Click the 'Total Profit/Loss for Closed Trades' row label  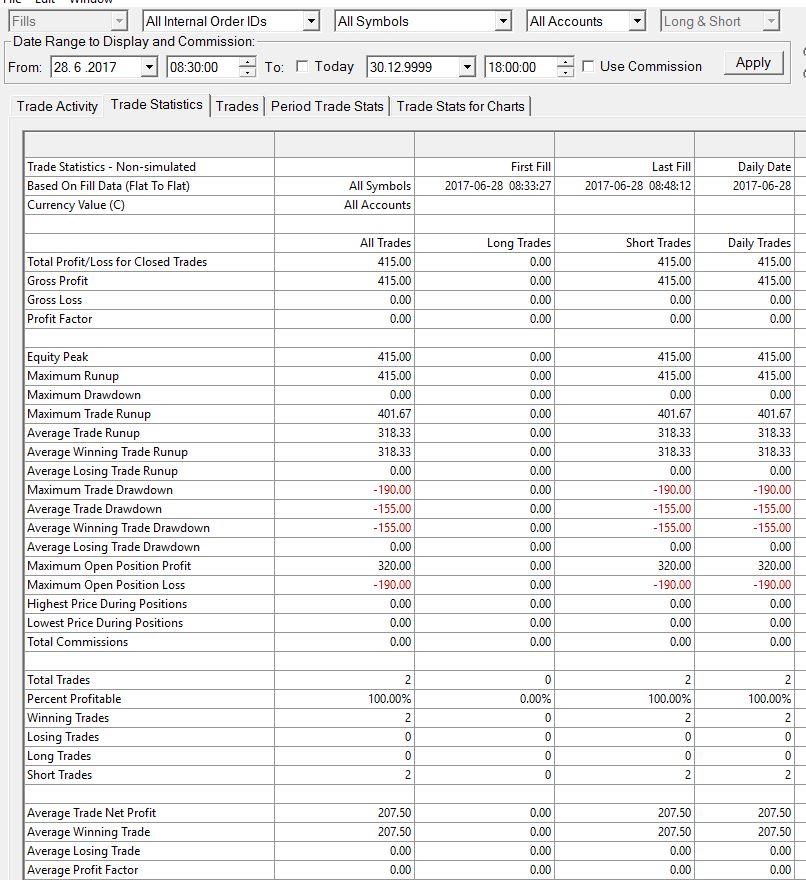point(117,262)
